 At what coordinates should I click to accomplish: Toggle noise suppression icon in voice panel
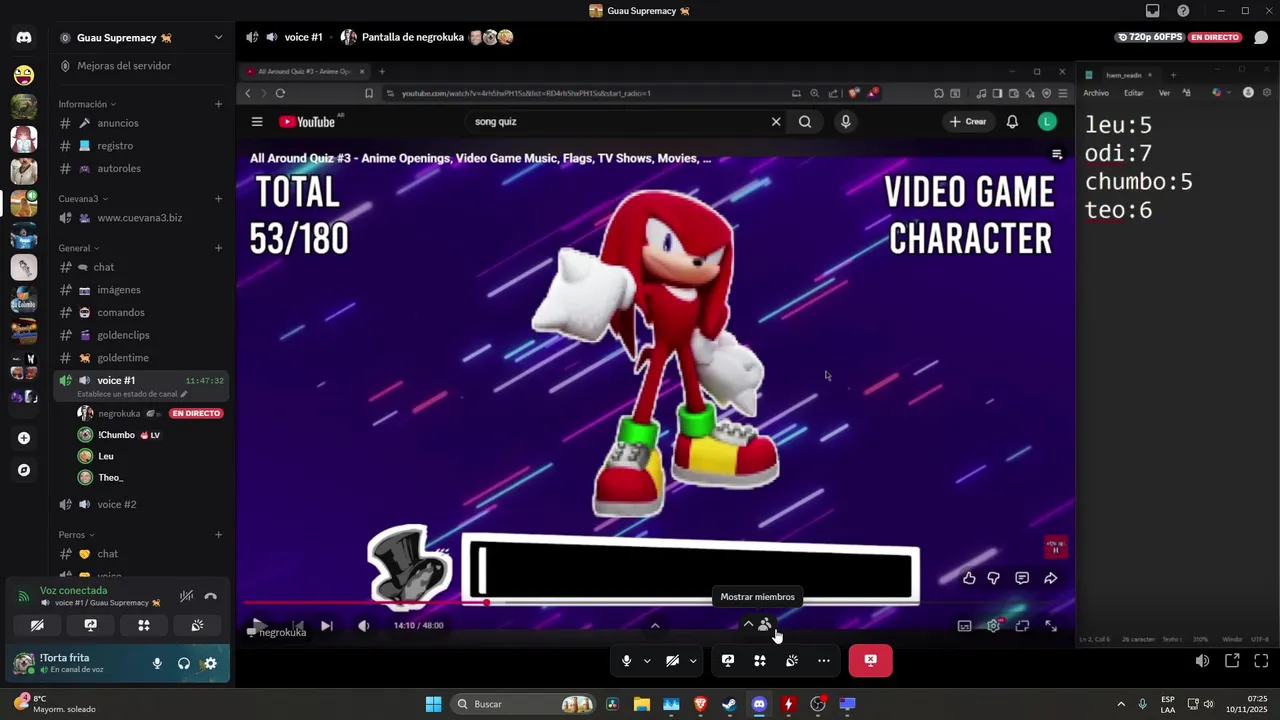pos(186,597)
